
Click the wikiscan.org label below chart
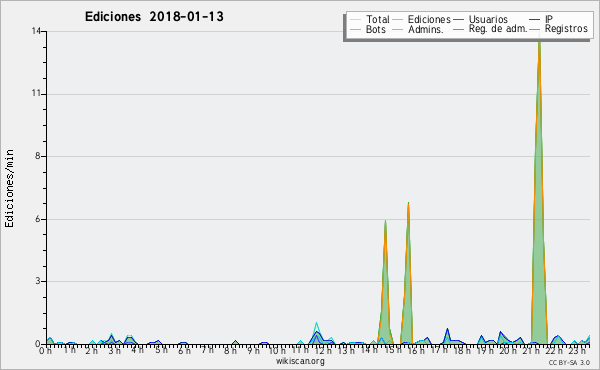pyautogui.click(x=300, y=361)
